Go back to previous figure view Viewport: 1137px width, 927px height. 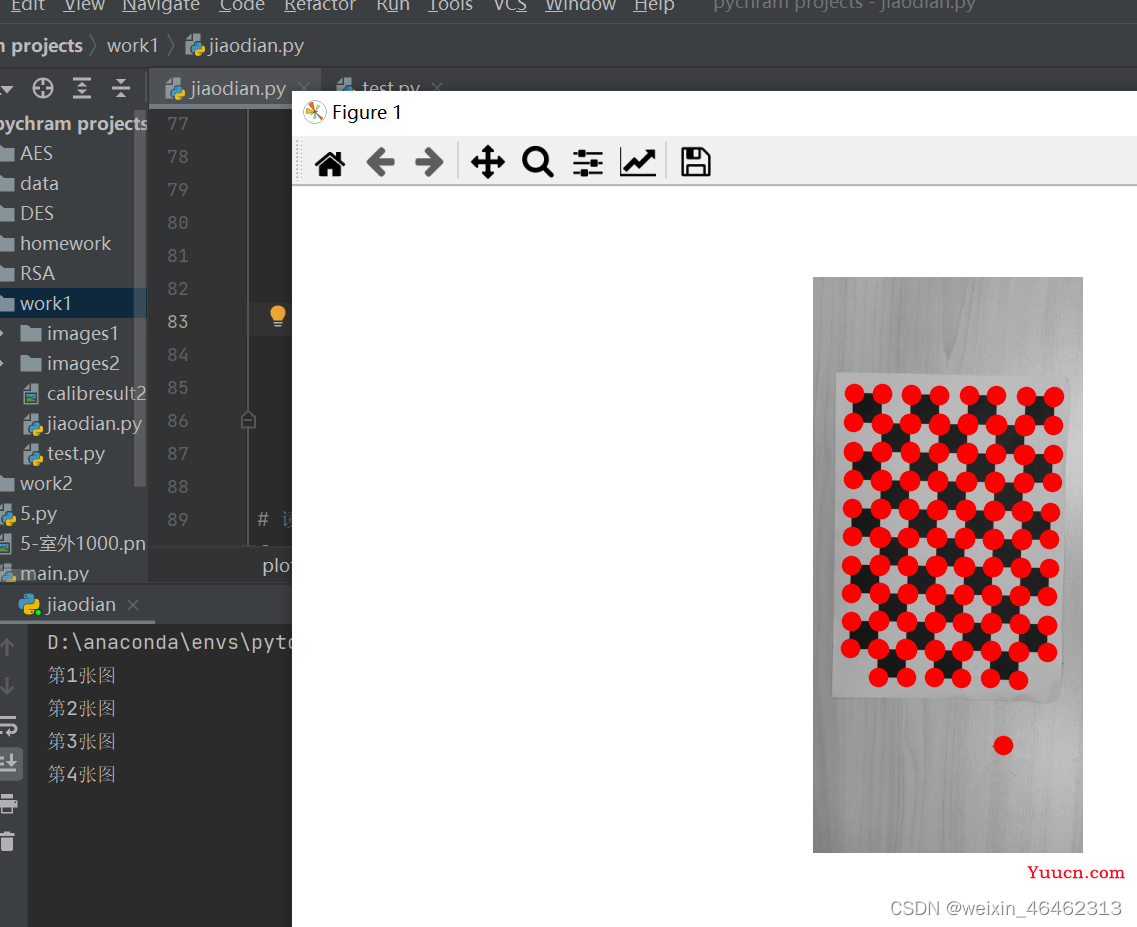pos(380,162)
